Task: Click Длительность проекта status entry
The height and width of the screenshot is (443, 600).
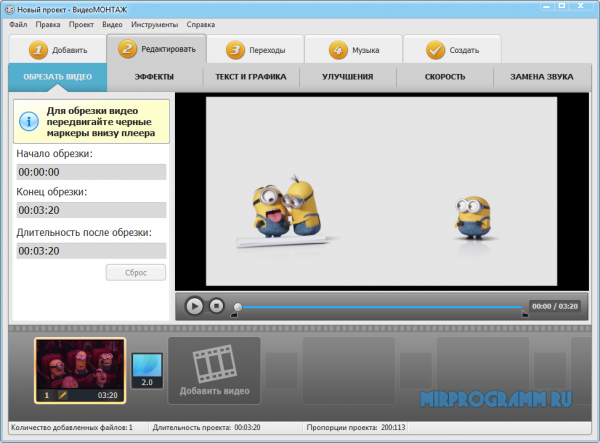Action: [207, 427]
